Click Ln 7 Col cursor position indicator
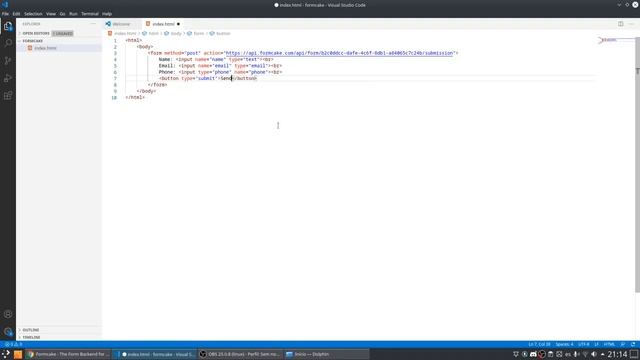This screenshot has height=360, width=640. (x=539, y=344)
